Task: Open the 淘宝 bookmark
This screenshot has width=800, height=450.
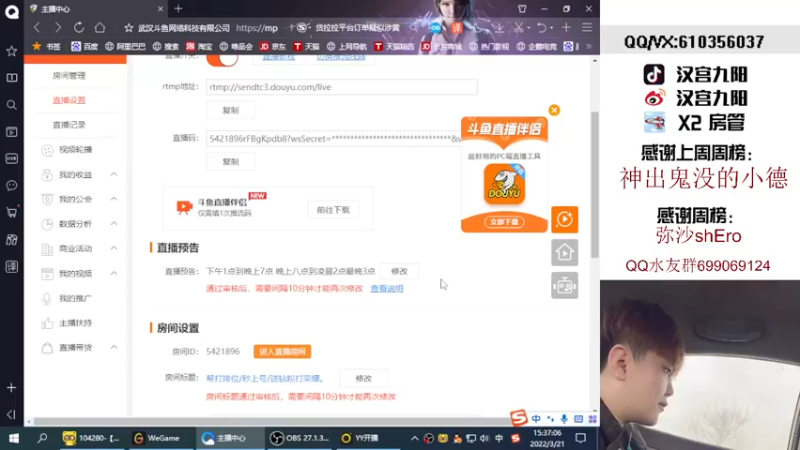Action: (x=199, y=46)
